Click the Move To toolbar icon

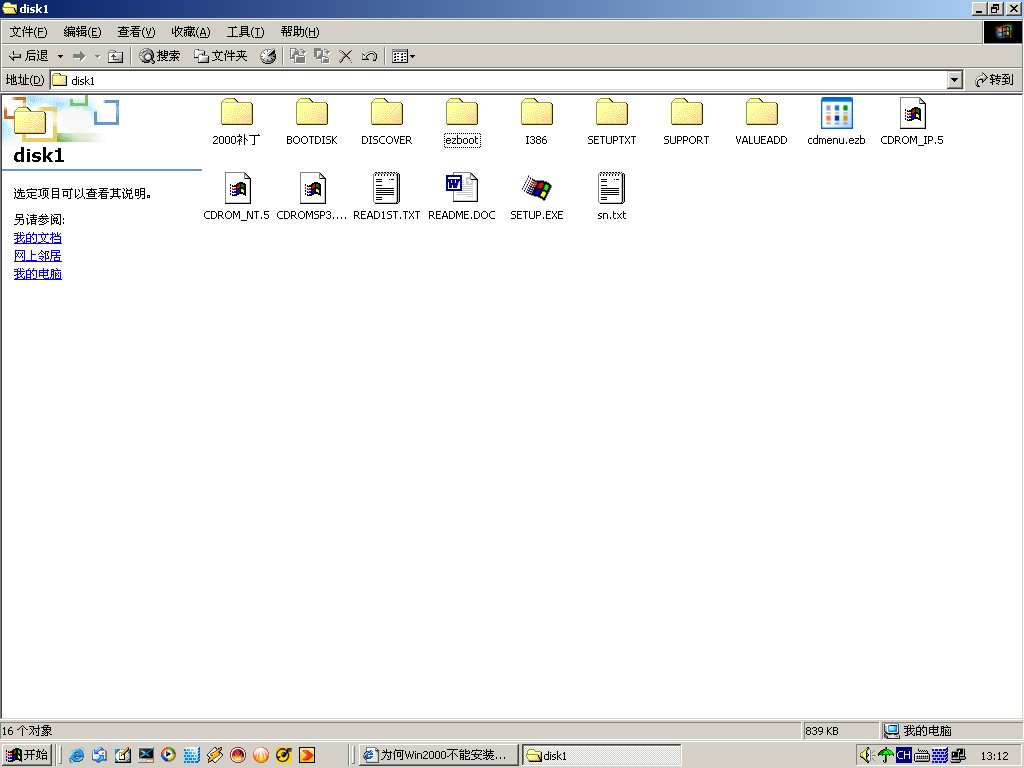point(298,56)
